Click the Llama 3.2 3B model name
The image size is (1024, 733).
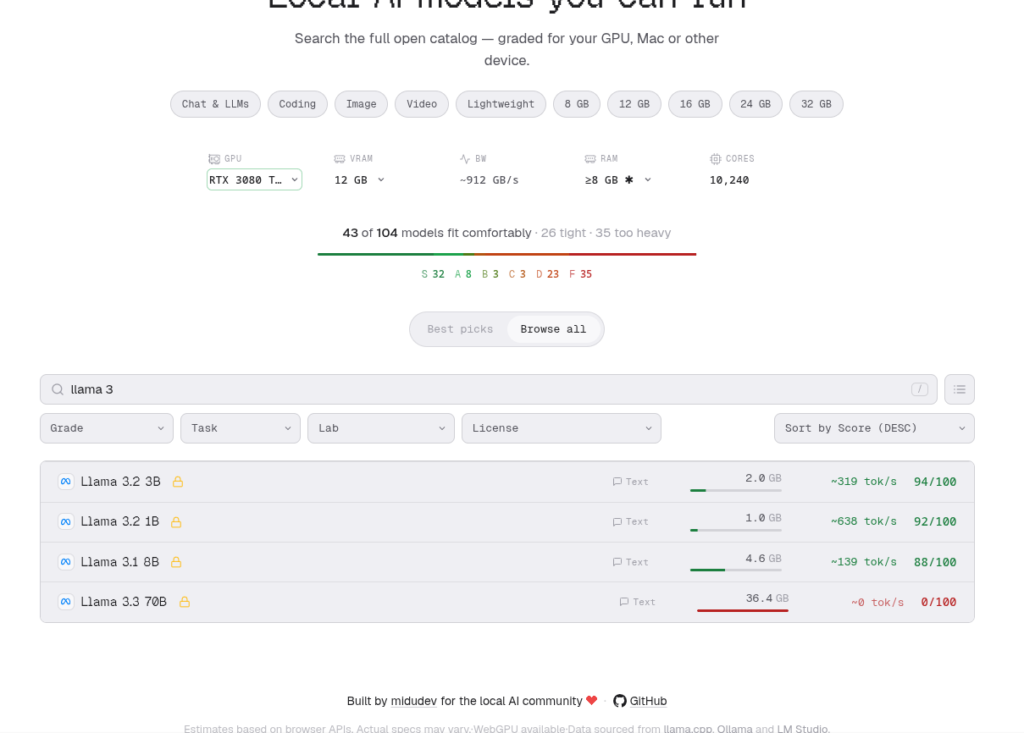(120, 481)
